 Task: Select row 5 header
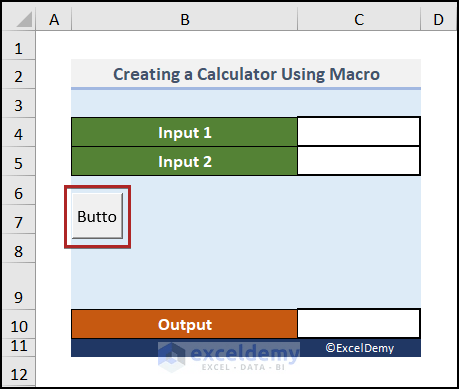[x=19, y=161]
